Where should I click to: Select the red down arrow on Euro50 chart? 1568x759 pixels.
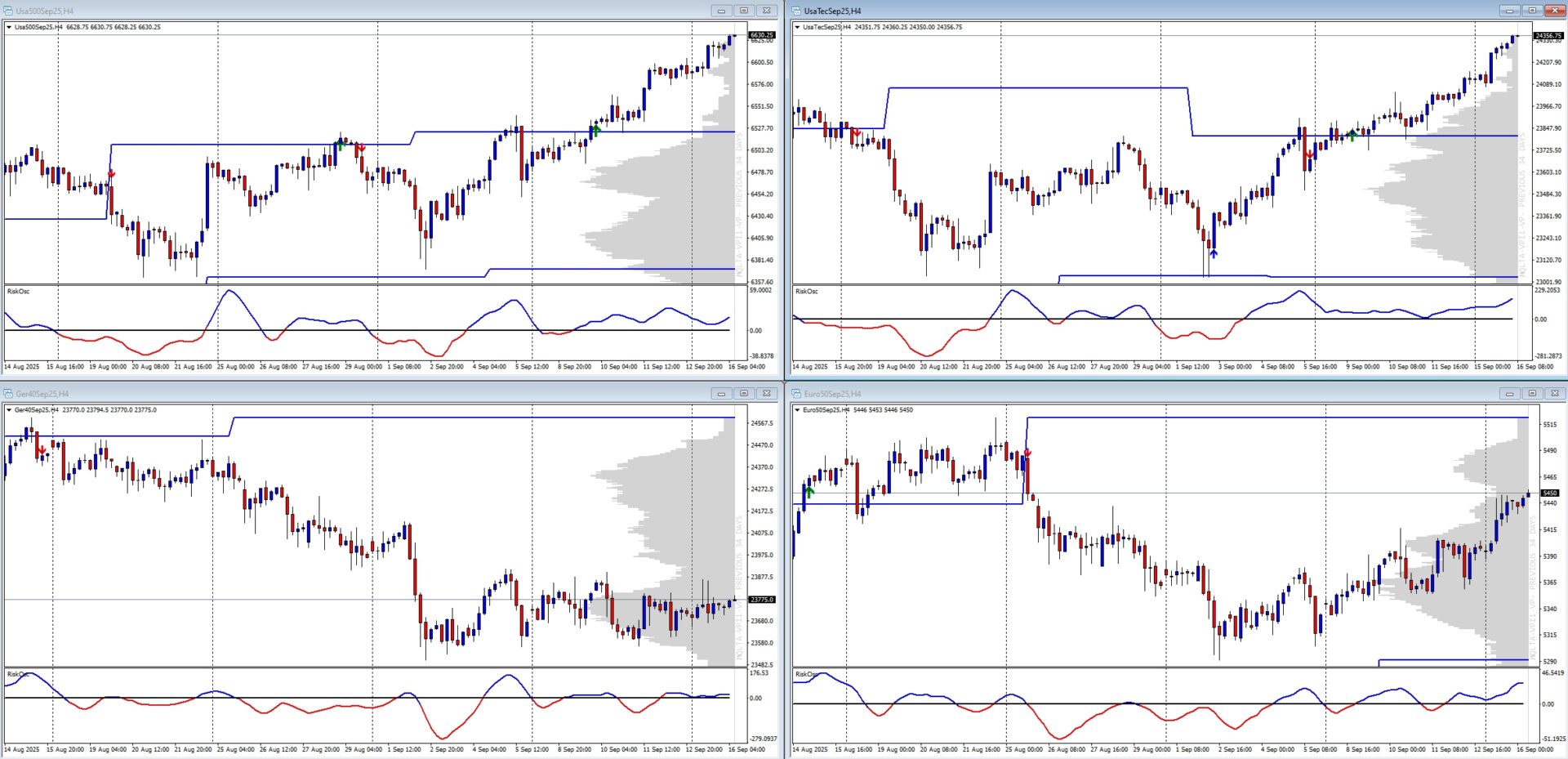coord(1027,453)
